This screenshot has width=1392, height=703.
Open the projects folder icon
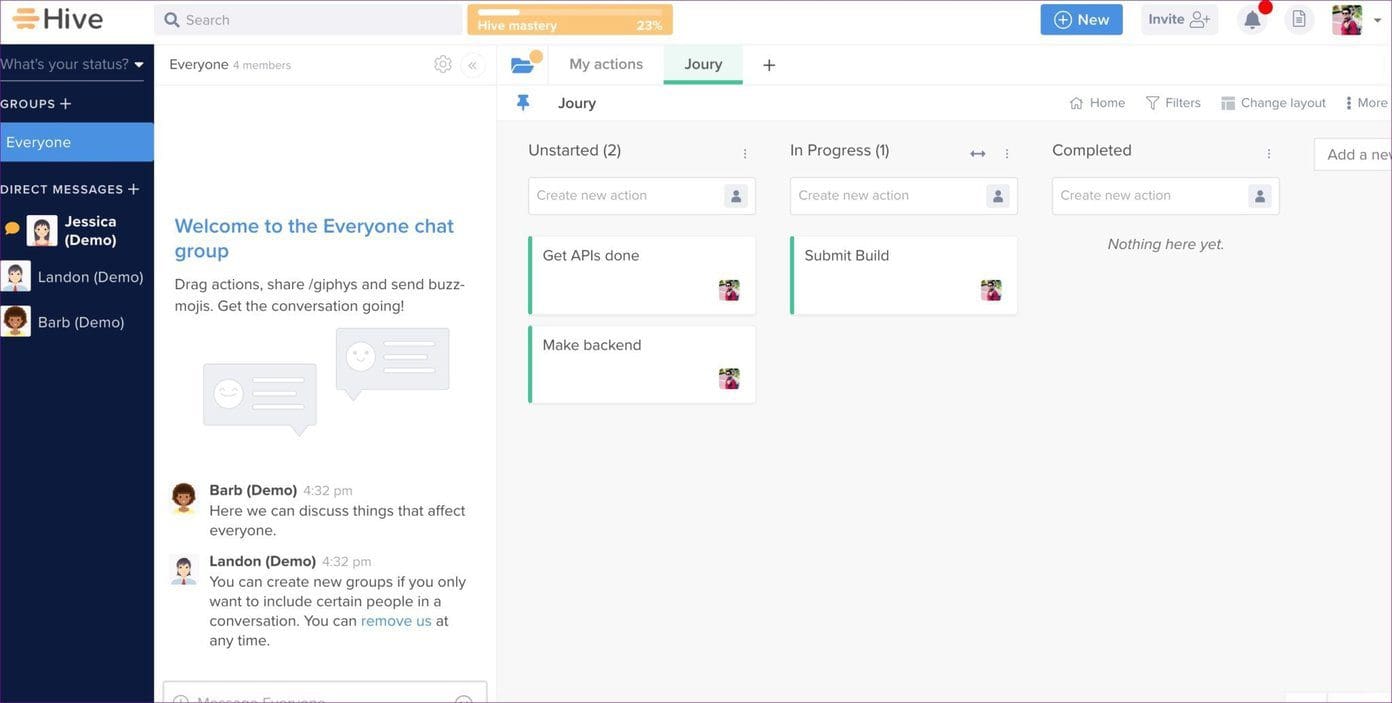coord(523,64)
